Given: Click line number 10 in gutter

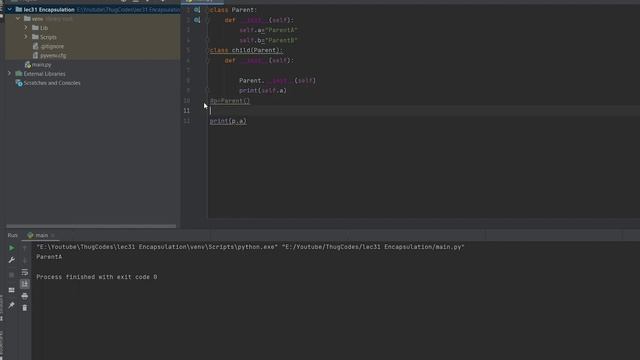Looking at the screenshot, I should (x=187, y=100).
